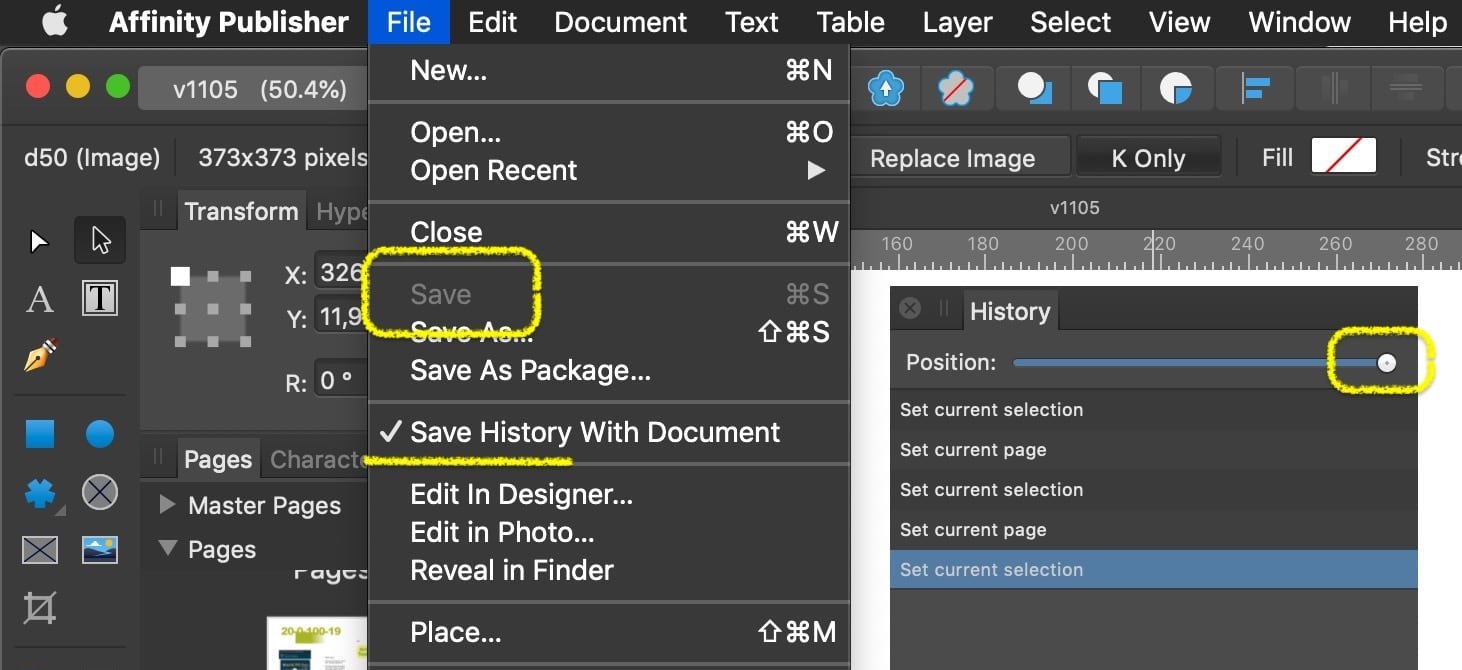Choose Open... from the File menu
The image size is (1462, 670).
(609, 132)
